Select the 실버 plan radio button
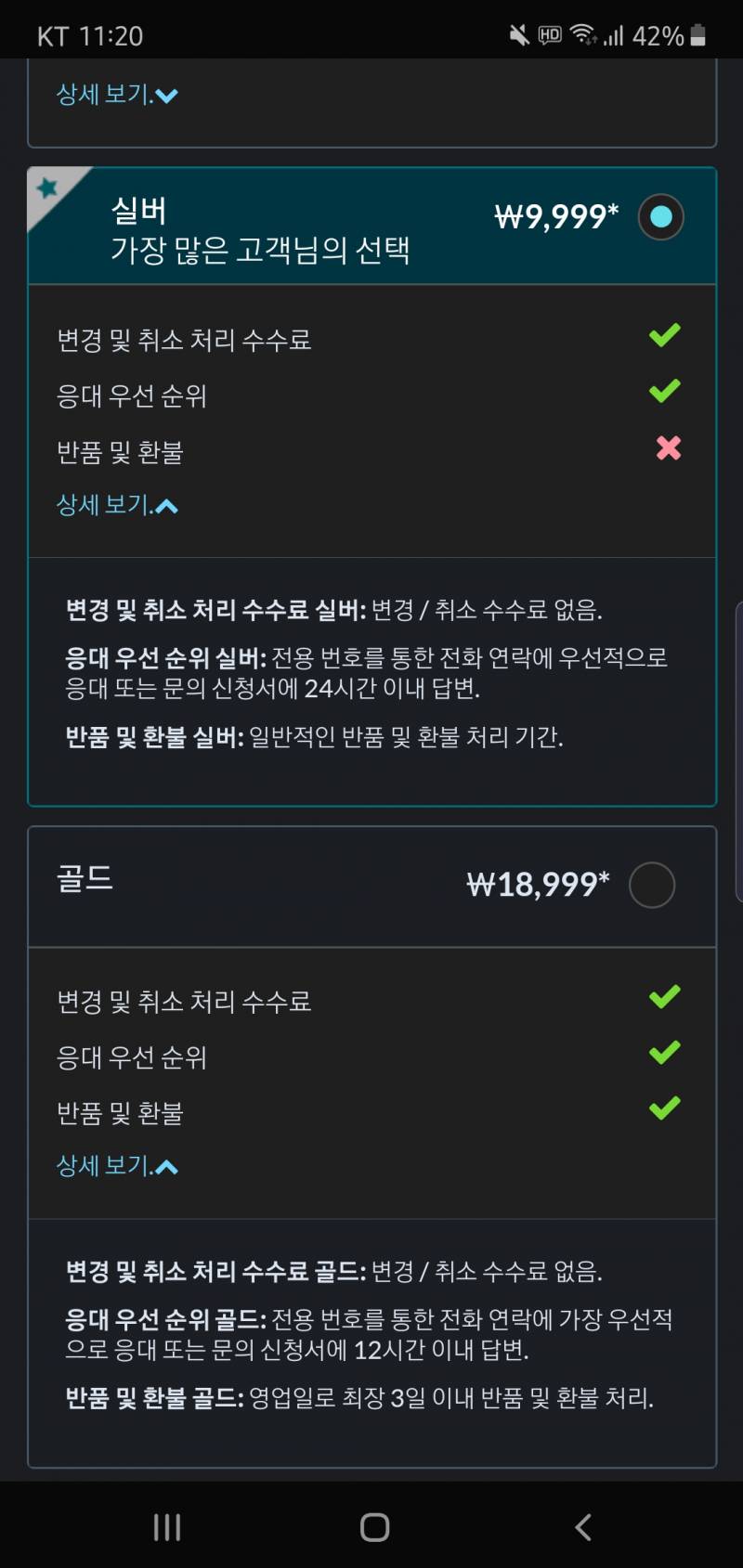743x1568 pixels. 660,216
